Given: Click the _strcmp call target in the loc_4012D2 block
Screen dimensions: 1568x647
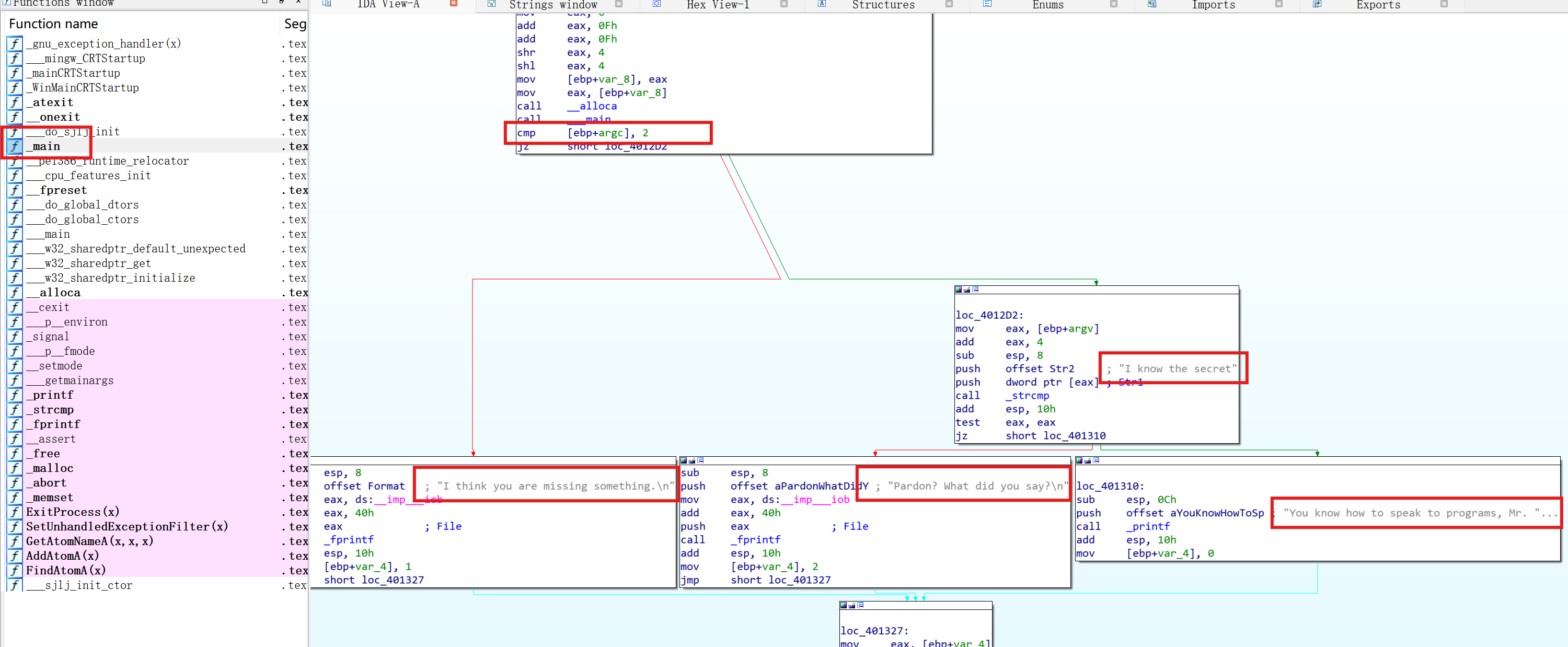Looking at the screenshot, I should (1027, 396).
